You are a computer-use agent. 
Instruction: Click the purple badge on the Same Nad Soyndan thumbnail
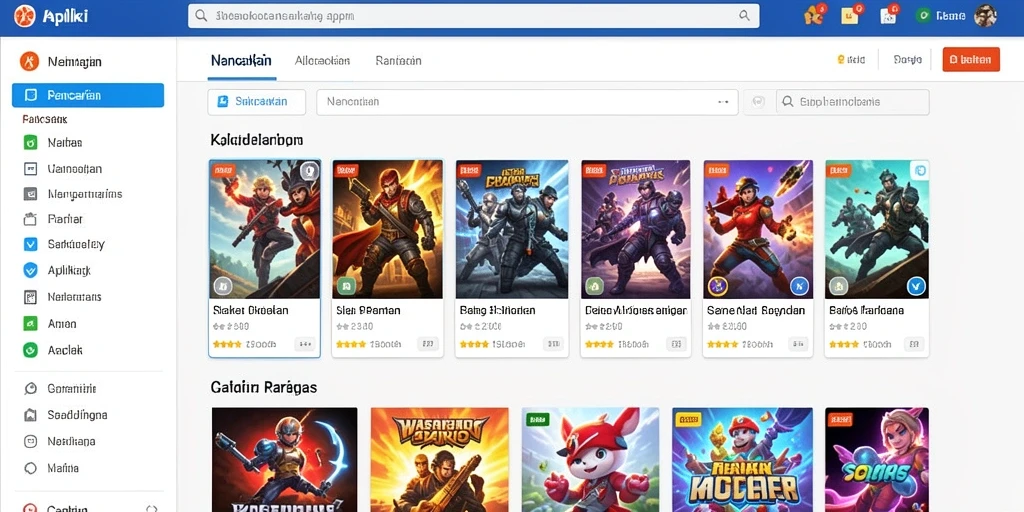pos(718,285)
